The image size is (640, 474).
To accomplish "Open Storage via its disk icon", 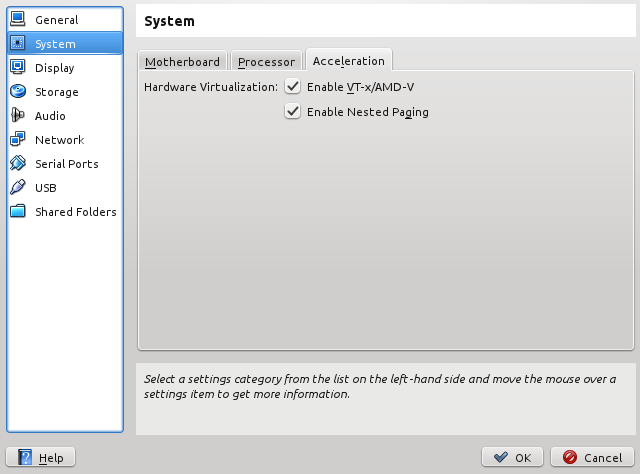I will click(x=18, y=91).
